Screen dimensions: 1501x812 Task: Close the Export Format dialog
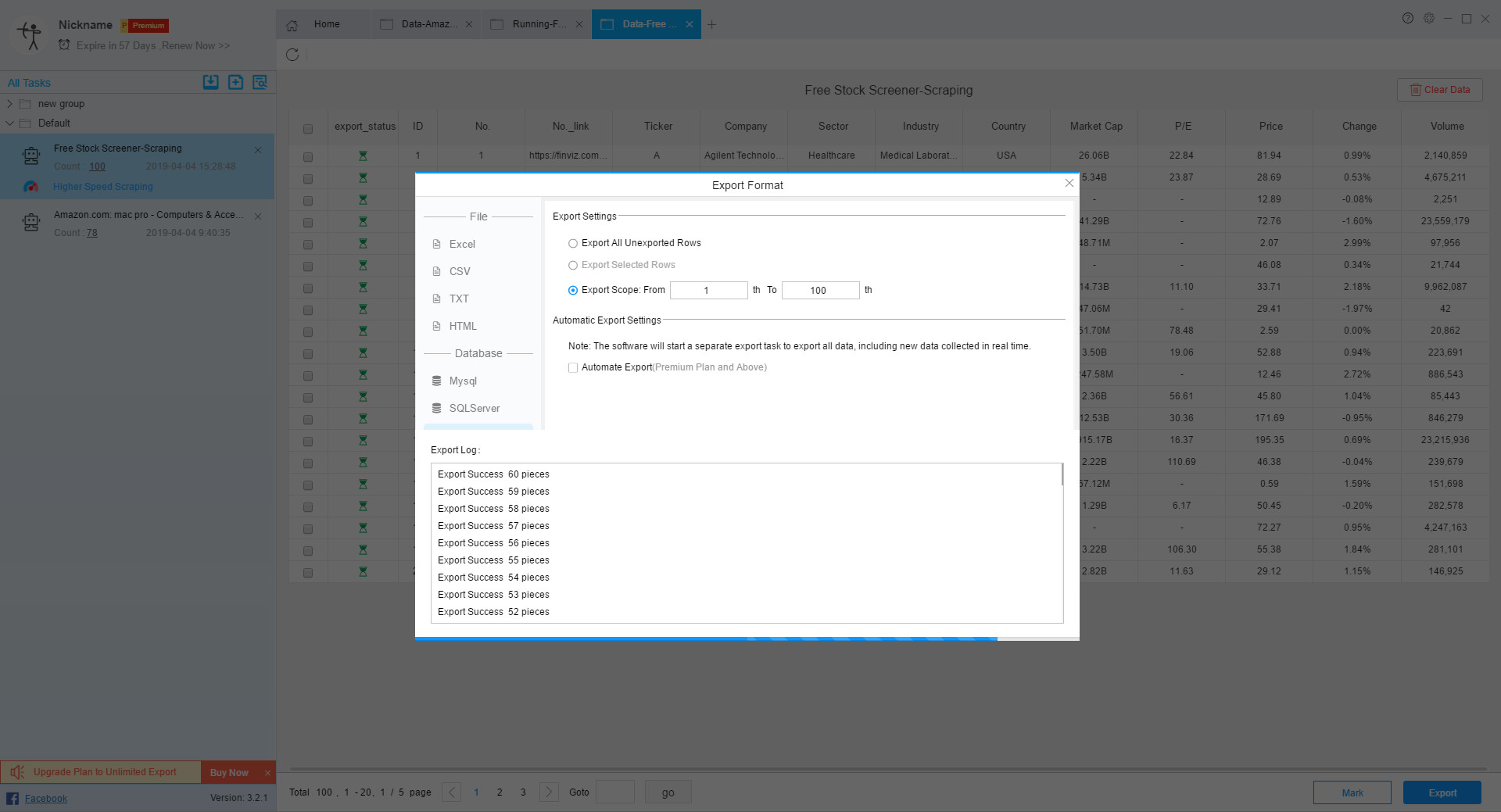click(1069, 183)
